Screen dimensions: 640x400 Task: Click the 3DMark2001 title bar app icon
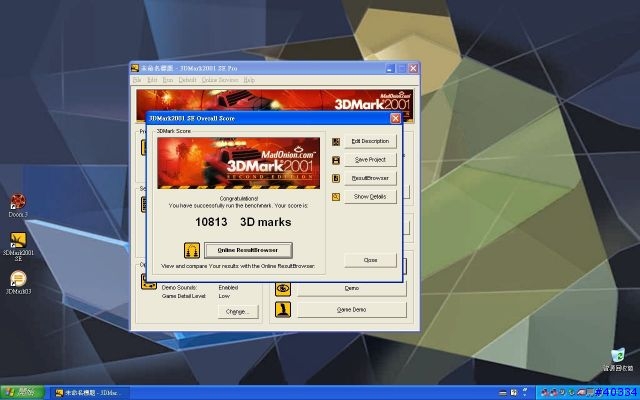pyautogui.click(x=135, y=68)
